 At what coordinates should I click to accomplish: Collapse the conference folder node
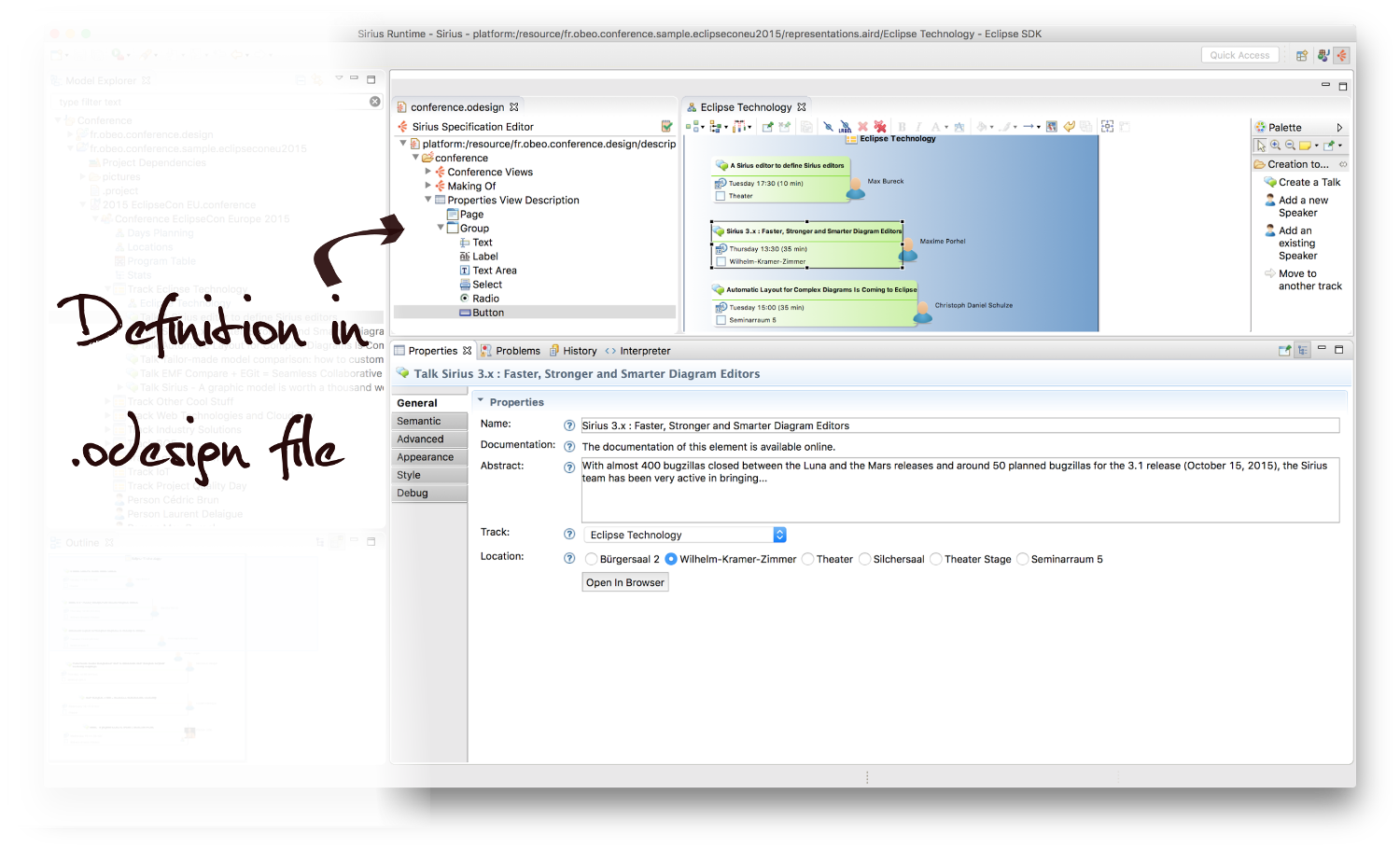415,158
